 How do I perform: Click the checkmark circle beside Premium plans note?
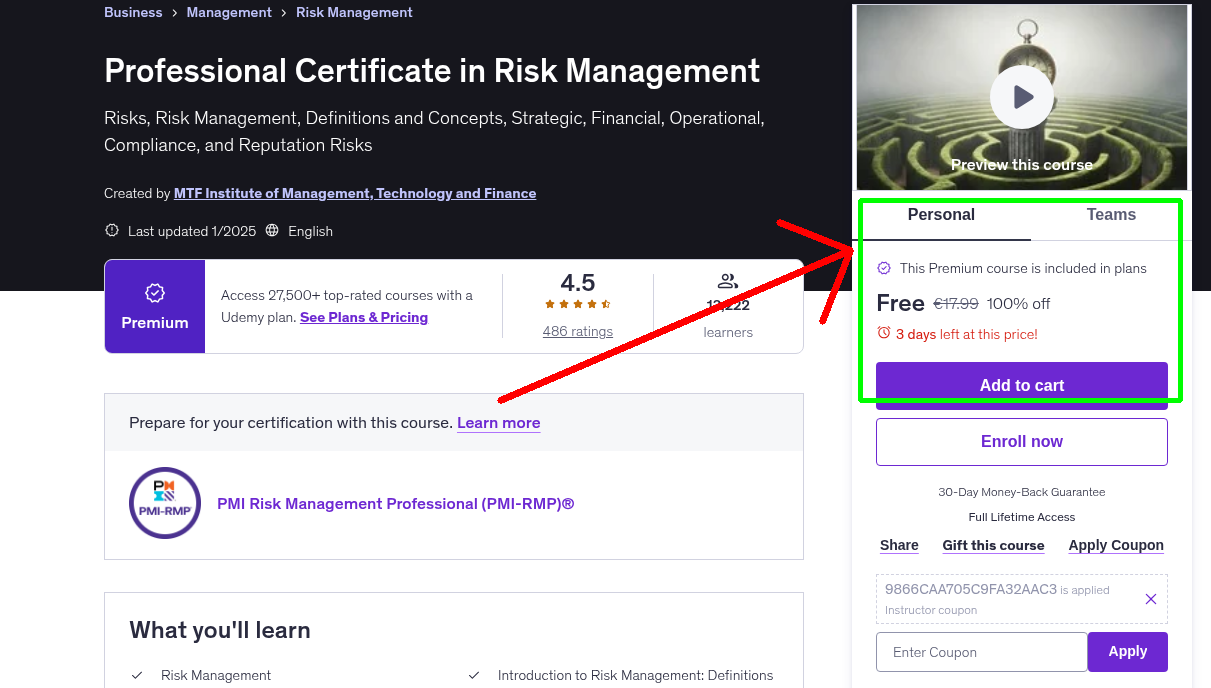pos(884,268)
